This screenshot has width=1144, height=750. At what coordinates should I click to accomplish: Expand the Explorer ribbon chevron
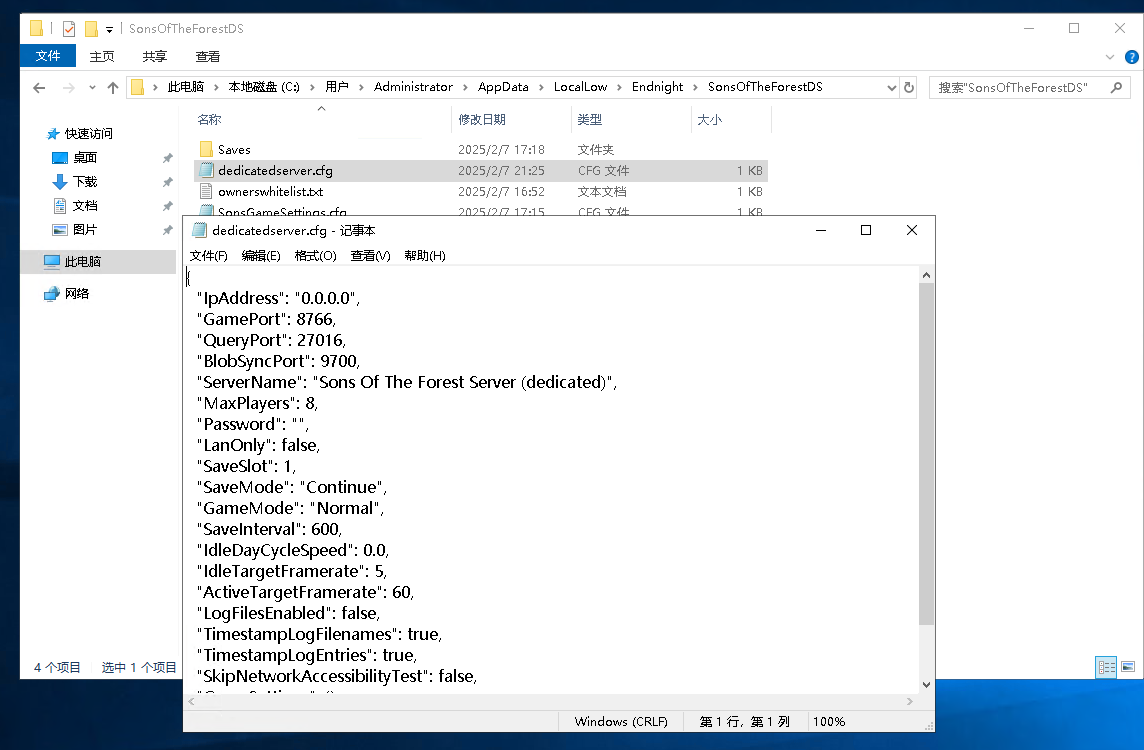(x=1110, y=57)
